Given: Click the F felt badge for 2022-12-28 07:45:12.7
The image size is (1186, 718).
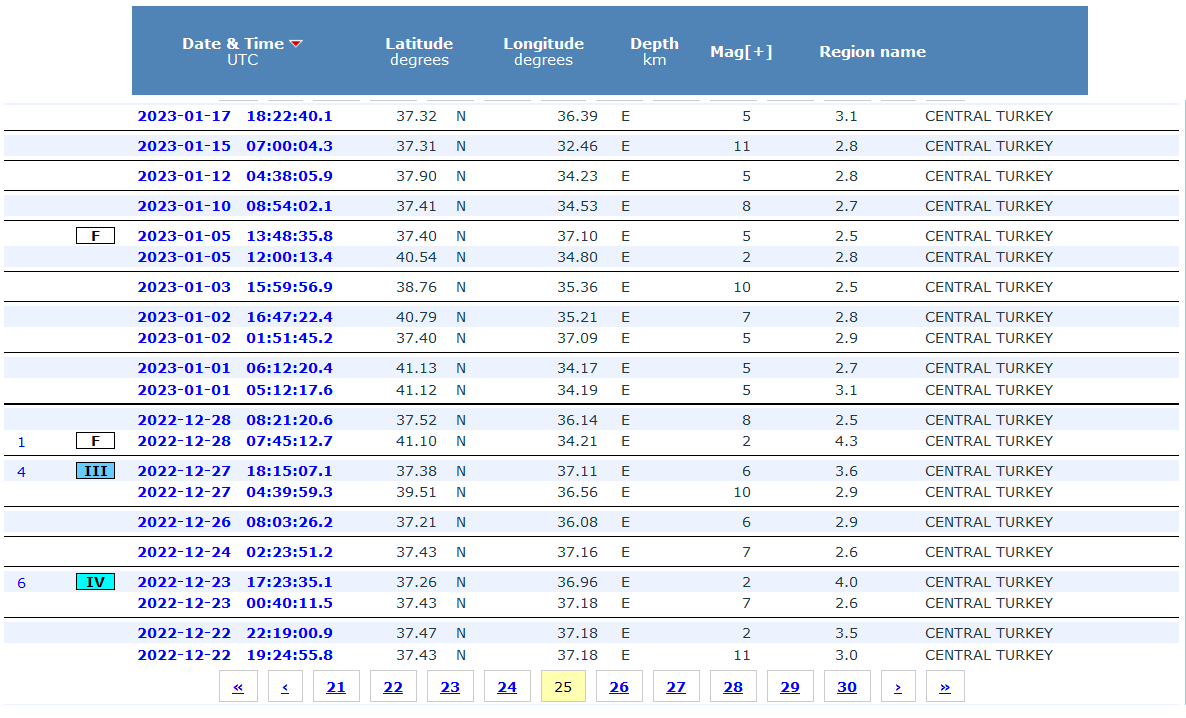Looking at the screenshot, I should pyautogui.click(x=95, y=441).
